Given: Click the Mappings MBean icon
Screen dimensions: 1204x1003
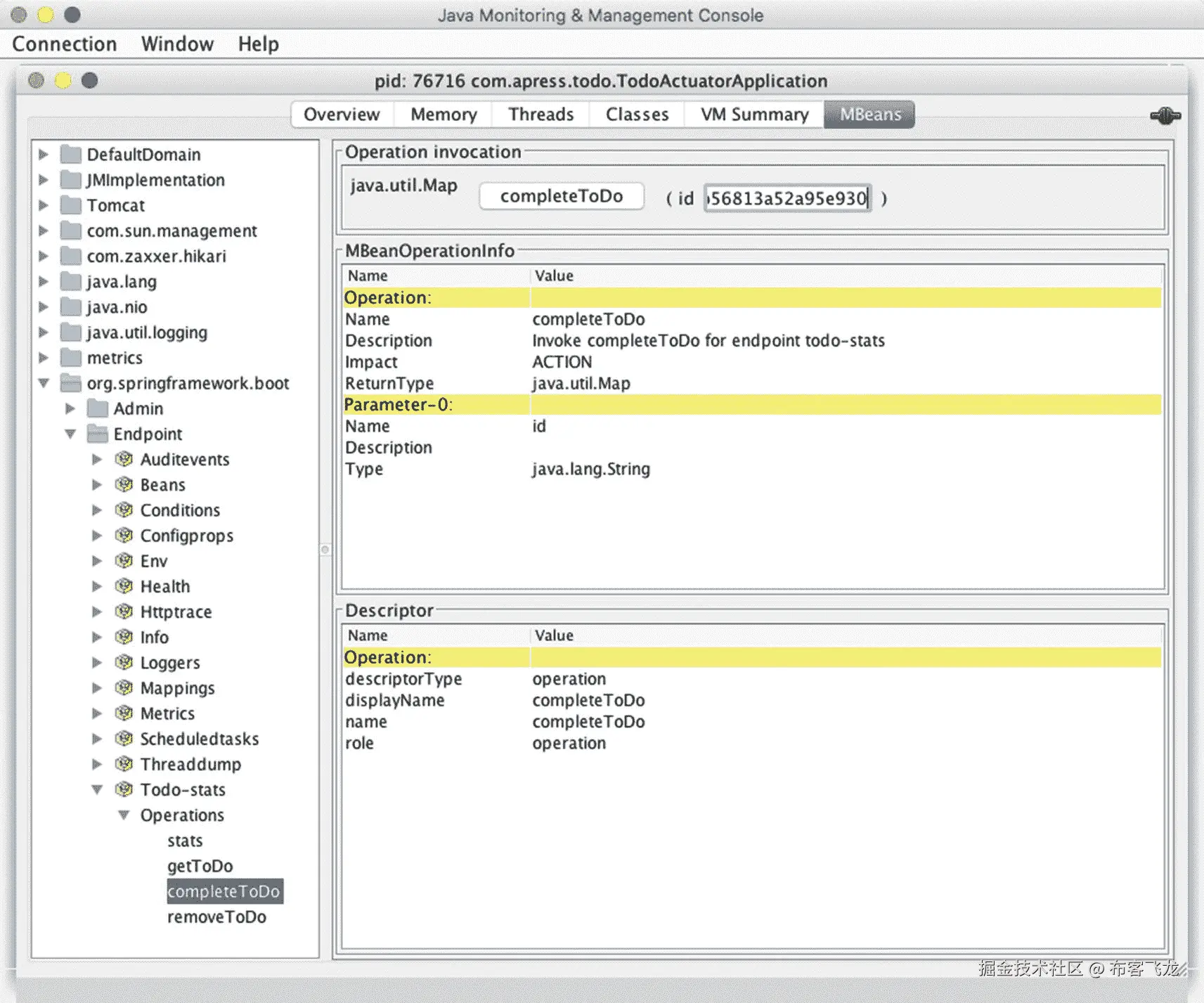Looking at the screenshot, I should (124, 687).
